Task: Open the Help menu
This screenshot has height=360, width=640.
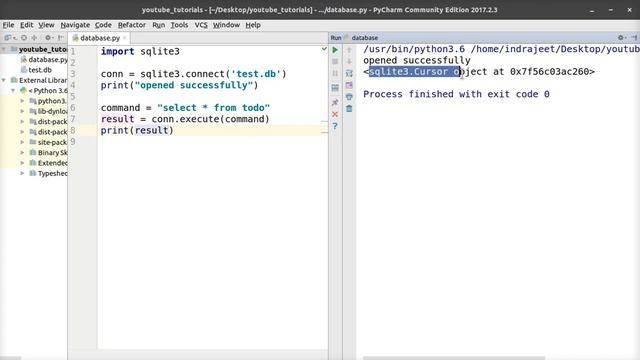Action: [253, 25]
